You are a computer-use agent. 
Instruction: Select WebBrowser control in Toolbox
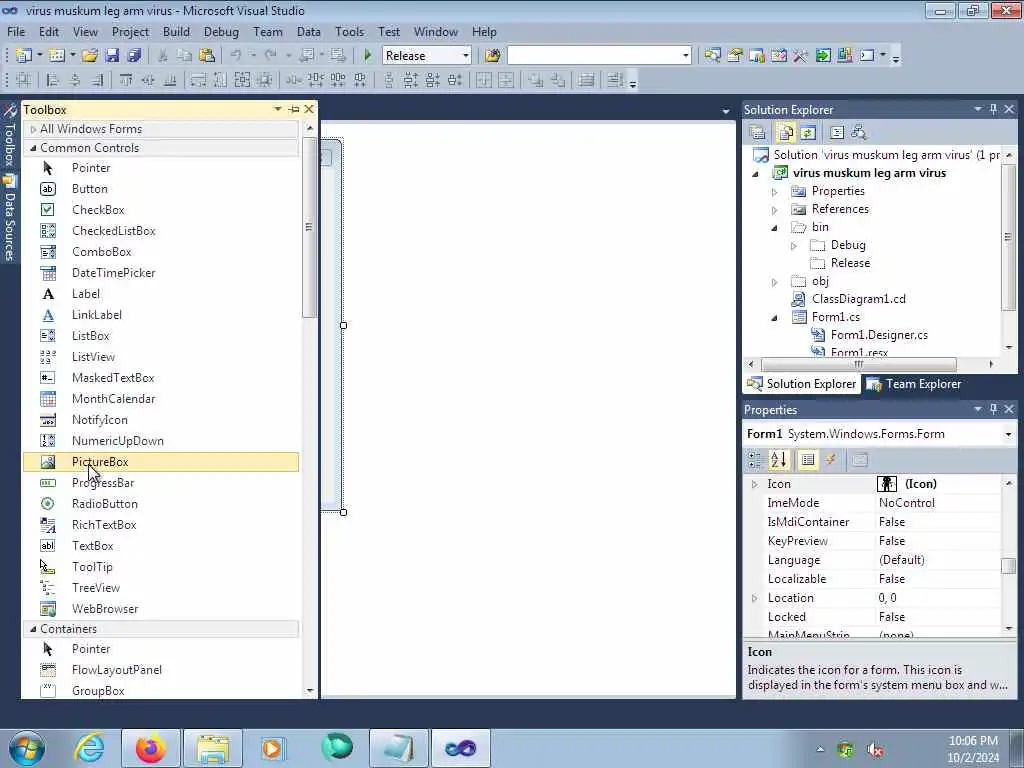161,609
